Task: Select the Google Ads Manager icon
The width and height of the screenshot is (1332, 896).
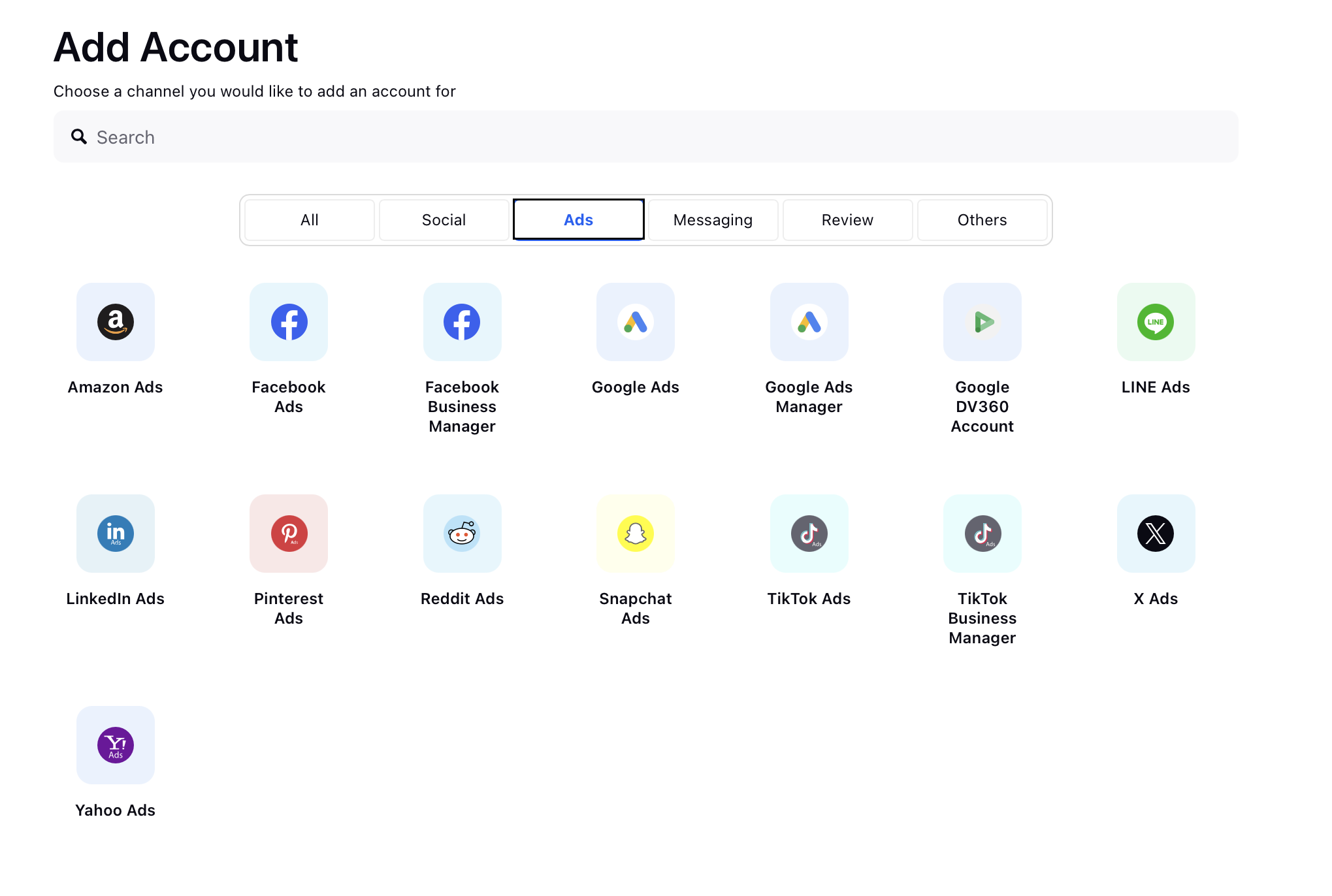Action: (x=809, y=322)
